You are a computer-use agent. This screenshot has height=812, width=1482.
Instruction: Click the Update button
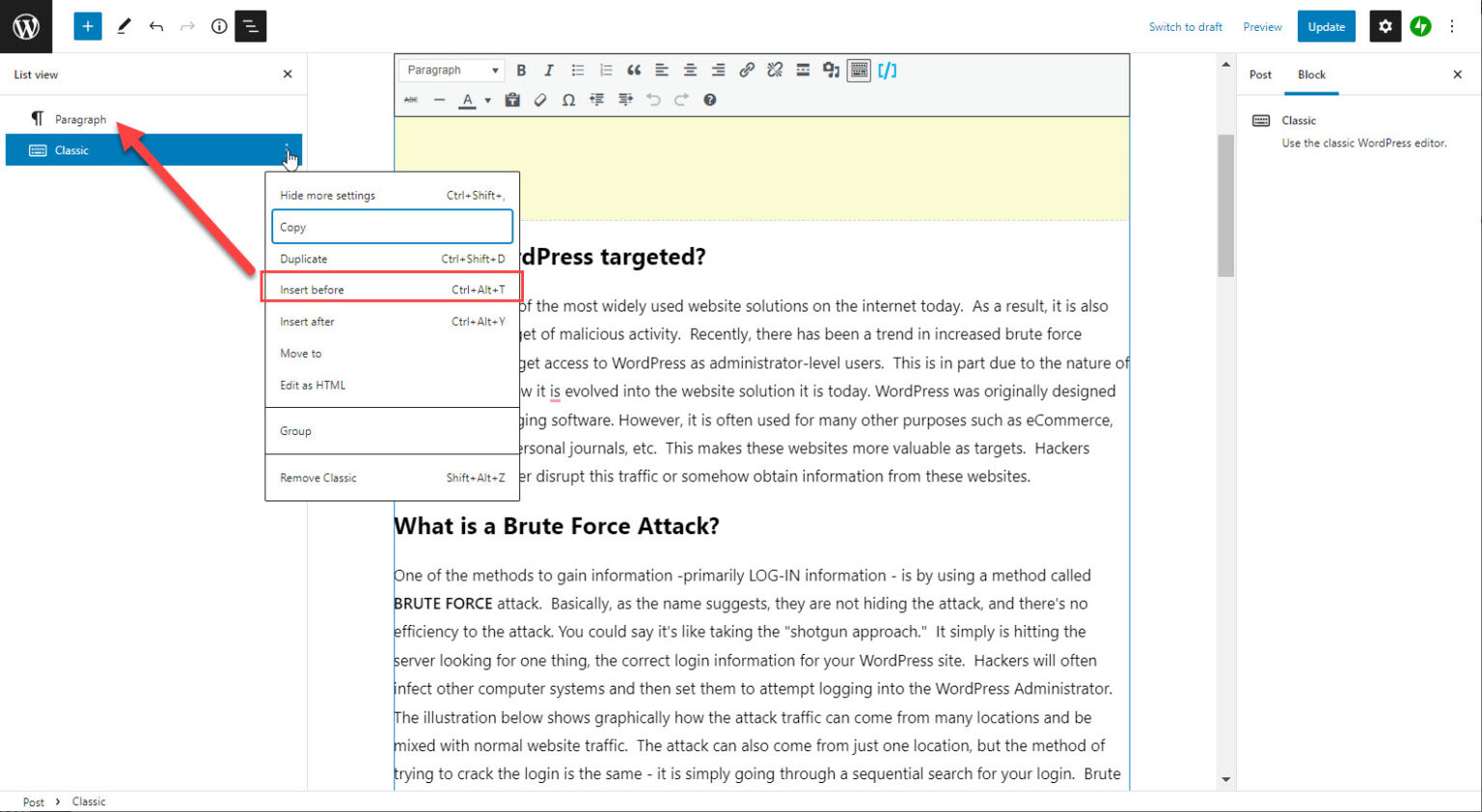tap(1326, 26)
